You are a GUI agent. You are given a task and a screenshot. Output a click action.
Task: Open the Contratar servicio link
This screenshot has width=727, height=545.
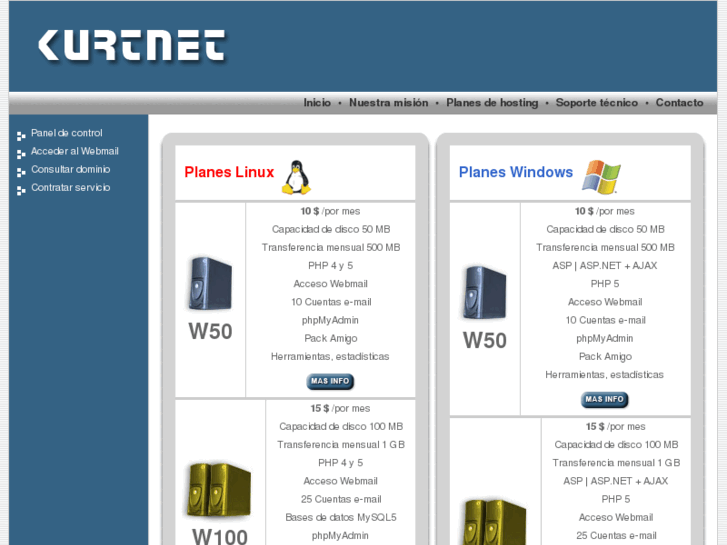pyautogui.click(x=70, y=187)
